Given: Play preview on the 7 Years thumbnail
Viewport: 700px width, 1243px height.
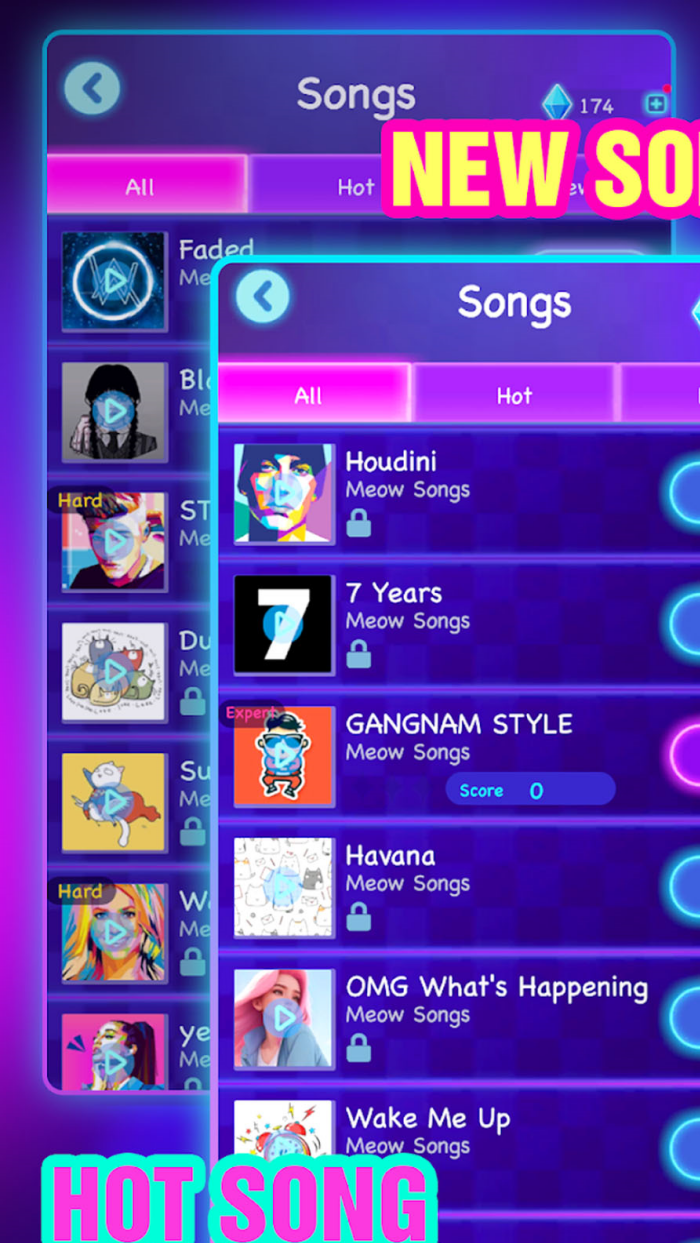Looking at the screenshot, I should click(x=284, y=625).
